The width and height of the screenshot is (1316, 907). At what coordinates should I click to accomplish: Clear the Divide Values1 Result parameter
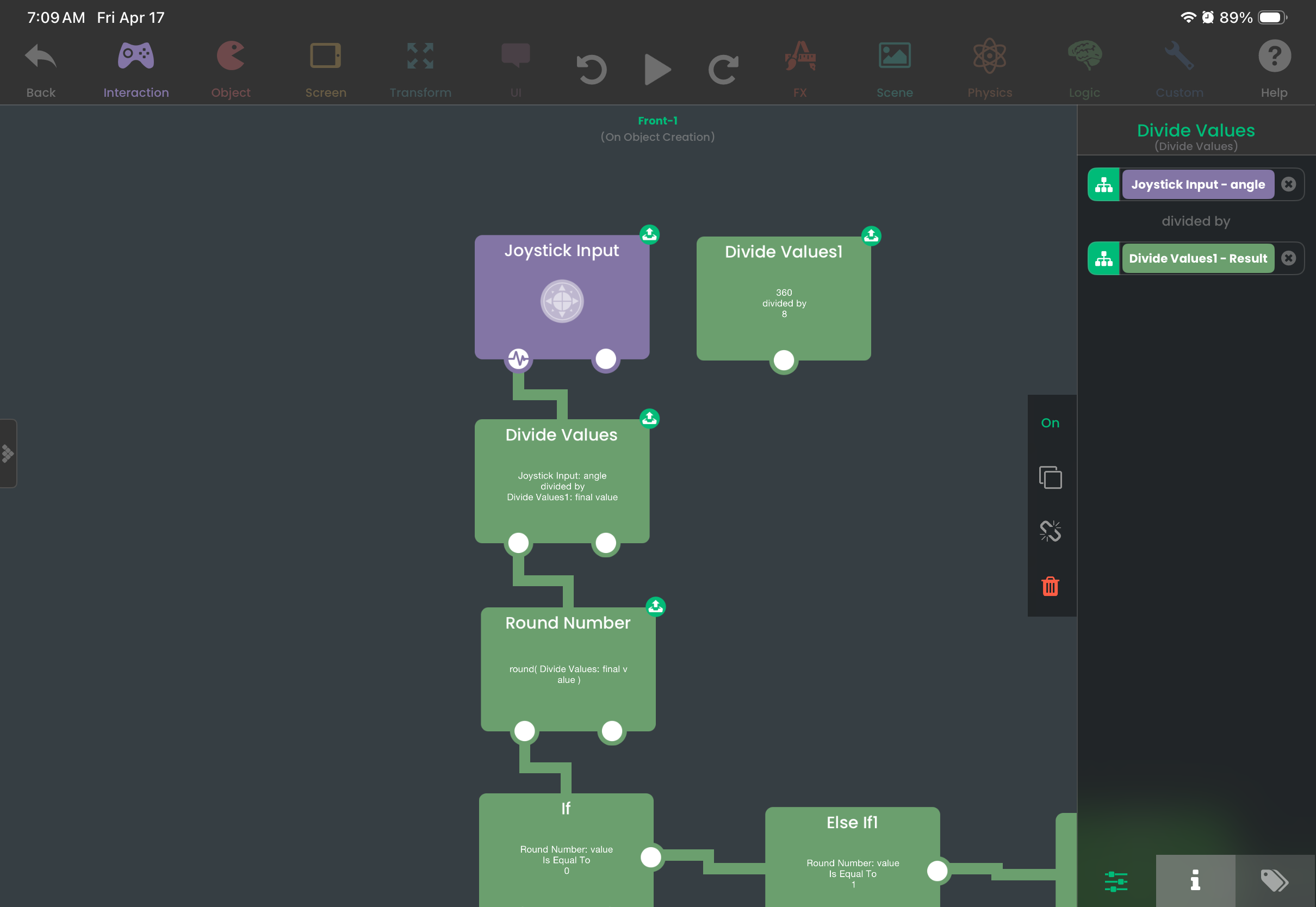(x=1288, y=258)
